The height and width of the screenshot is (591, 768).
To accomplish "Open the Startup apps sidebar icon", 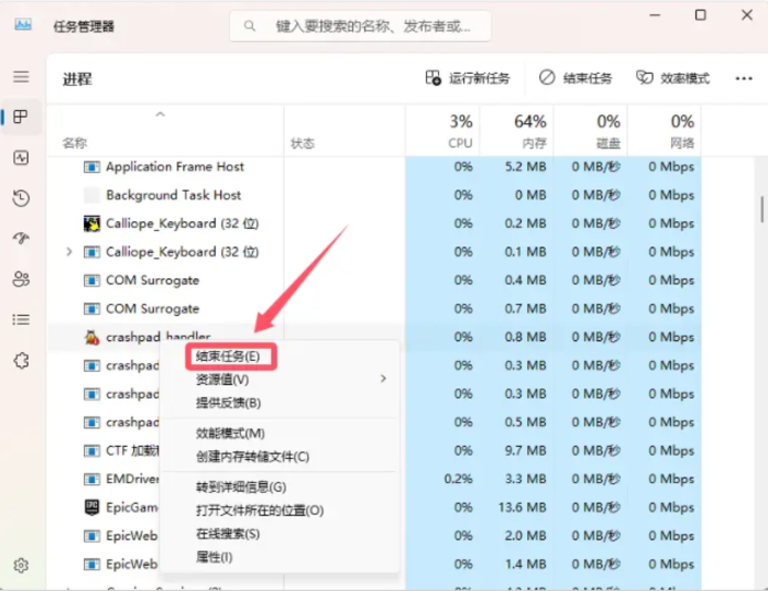I will point(21,238).
